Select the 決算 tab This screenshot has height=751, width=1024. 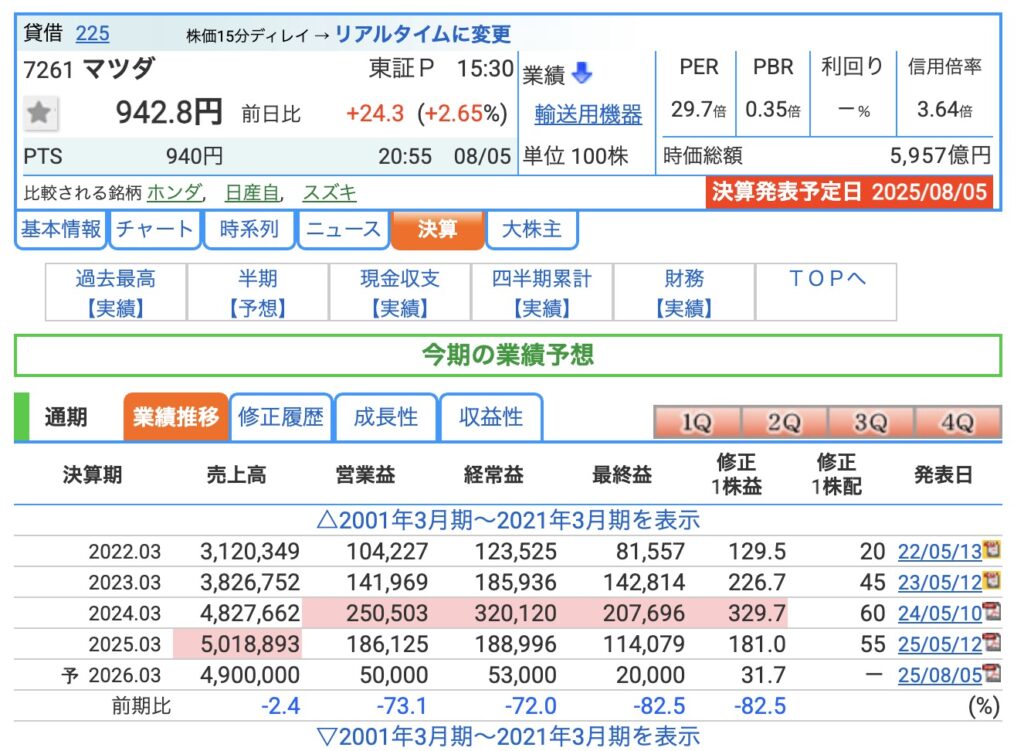coord(438,229)
